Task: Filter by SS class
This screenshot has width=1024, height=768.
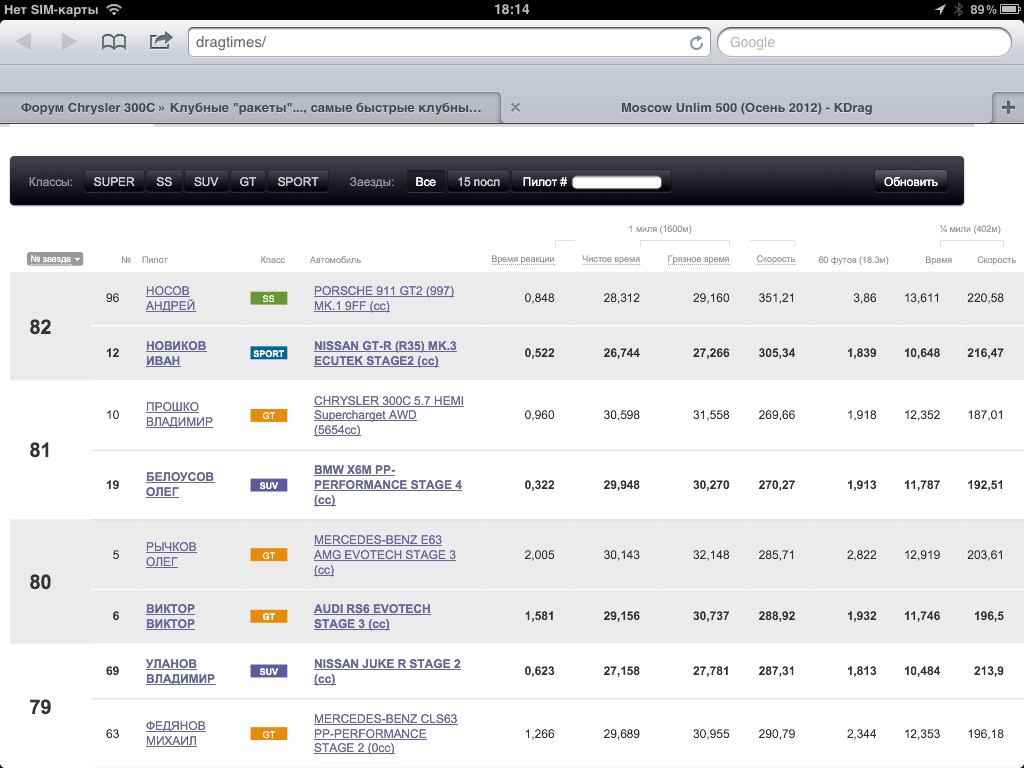Action: click(x=164, y=182)
